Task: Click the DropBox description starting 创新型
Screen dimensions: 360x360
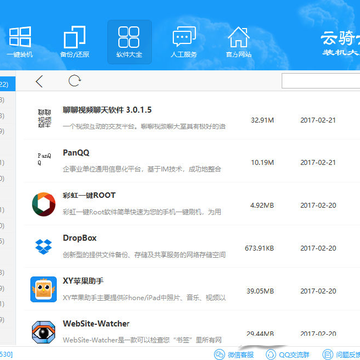Action: [144, 255]
